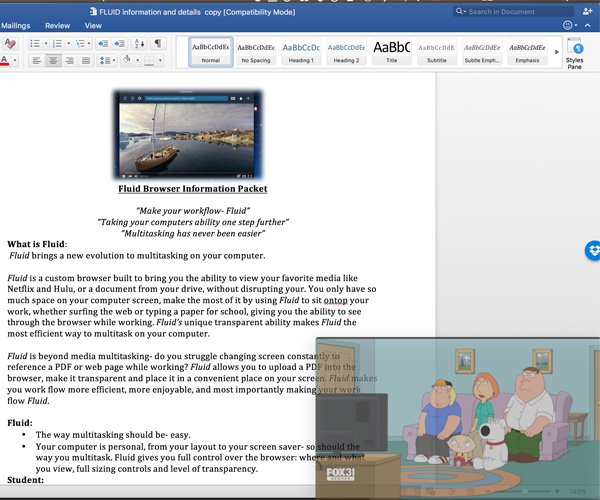The width and height of the screenshot is (600, 500).
Task: Align text right
Action: (69, 60)
